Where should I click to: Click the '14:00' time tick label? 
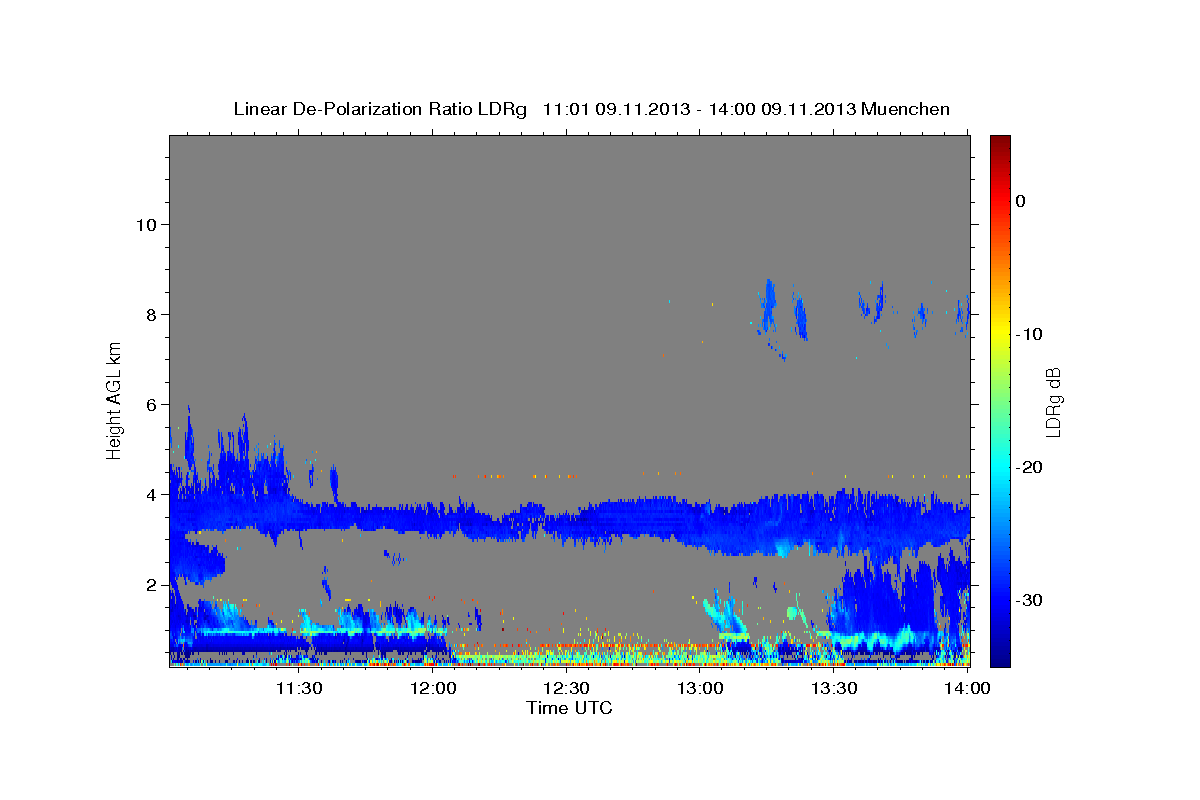(x=967, y=688)
